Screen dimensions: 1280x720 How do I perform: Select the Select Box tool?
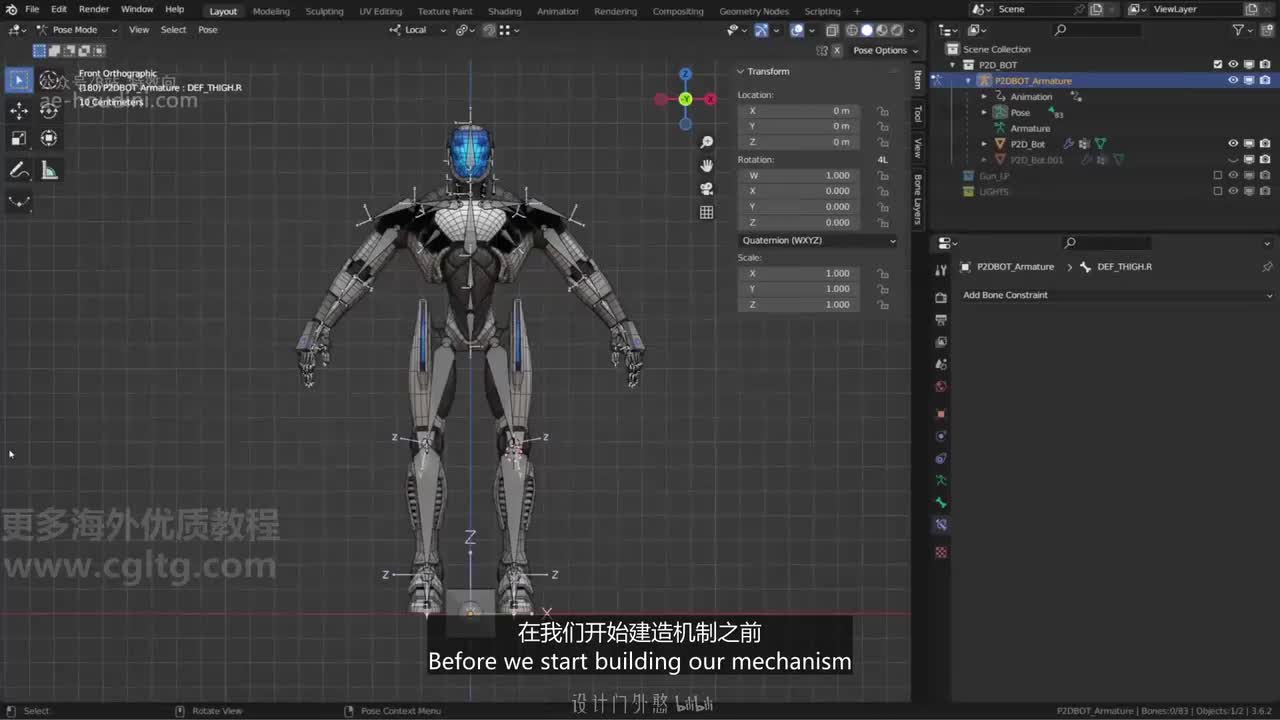point(19,80)
